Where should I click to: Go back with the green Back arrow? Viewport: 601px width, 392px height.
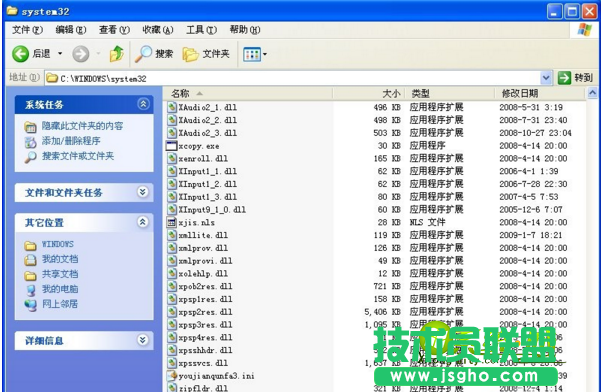(x=20, y=54)
